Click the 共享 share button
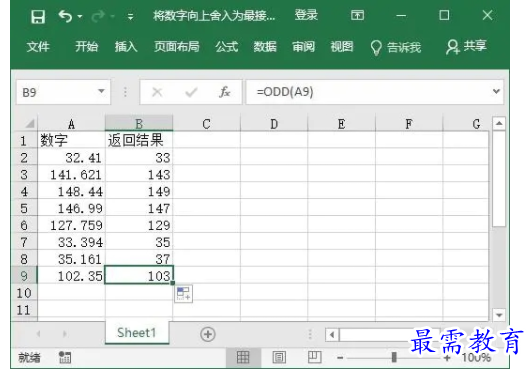The width and height of the screenshot is (532, 373). pyautogui.click(x=467, y=46)
